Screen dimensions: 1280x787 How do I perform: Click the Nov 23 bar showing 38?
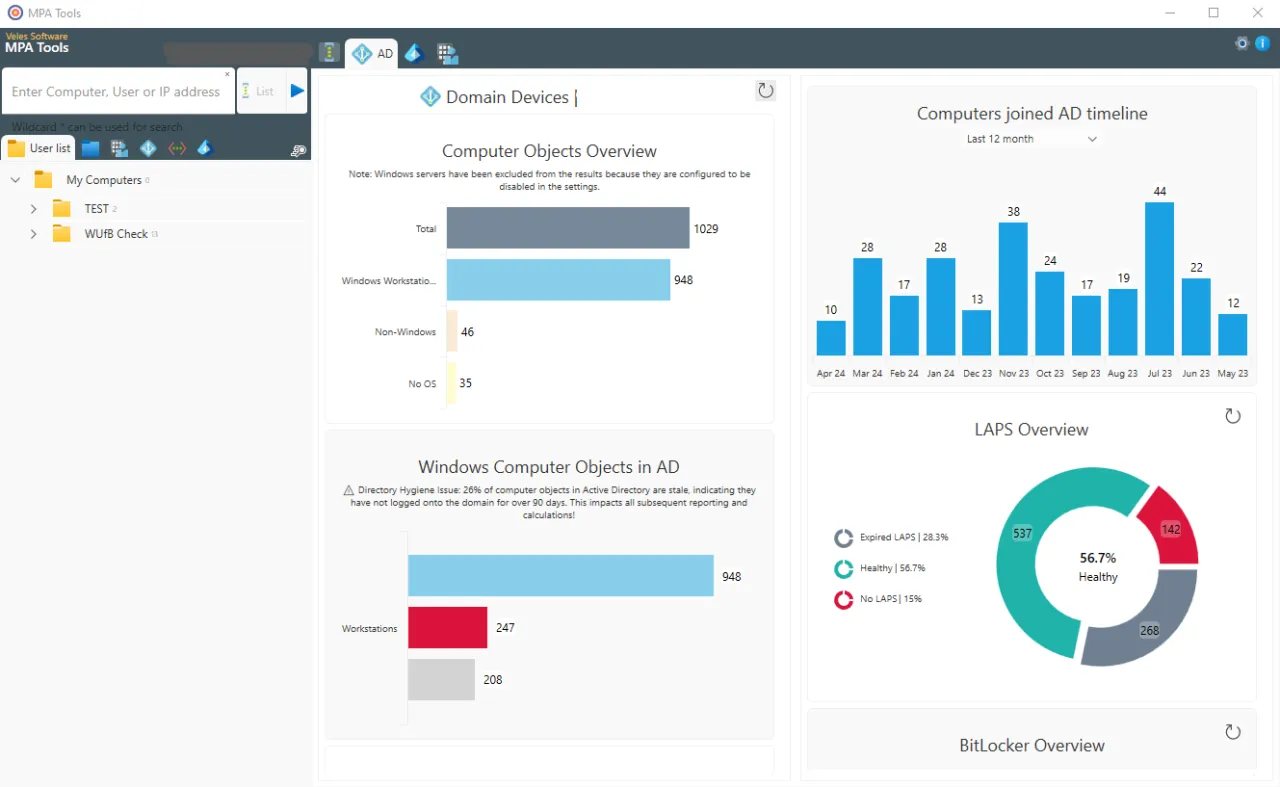1013,289
